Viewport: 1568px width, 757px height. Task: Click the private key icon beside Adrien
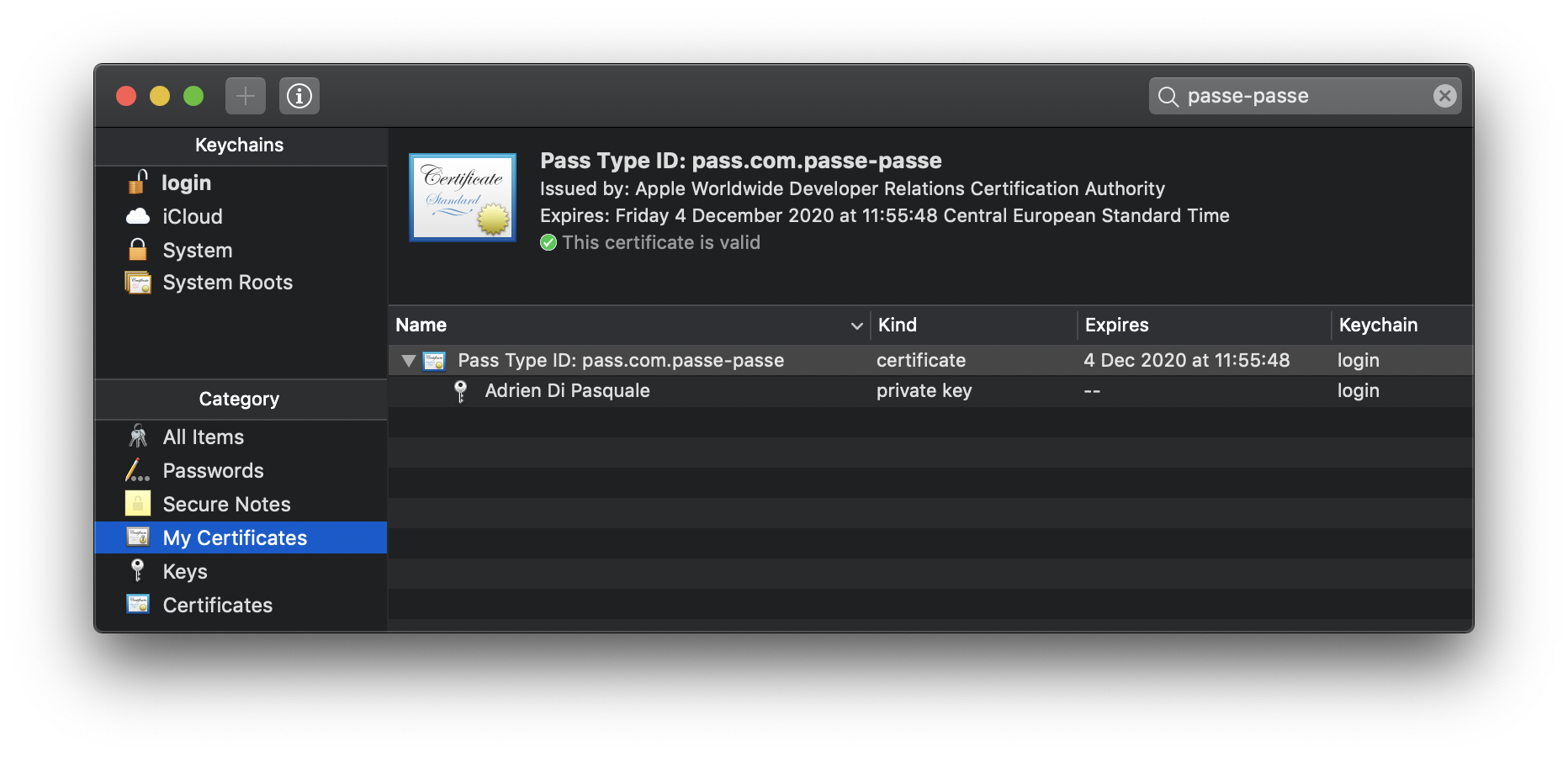coord(460,391)
